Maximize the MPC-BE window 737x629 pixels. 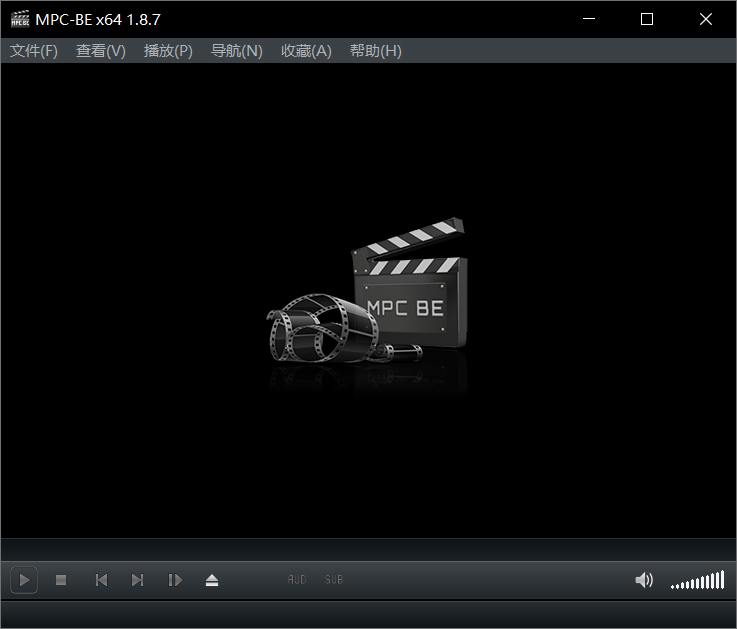click(647, 19)
